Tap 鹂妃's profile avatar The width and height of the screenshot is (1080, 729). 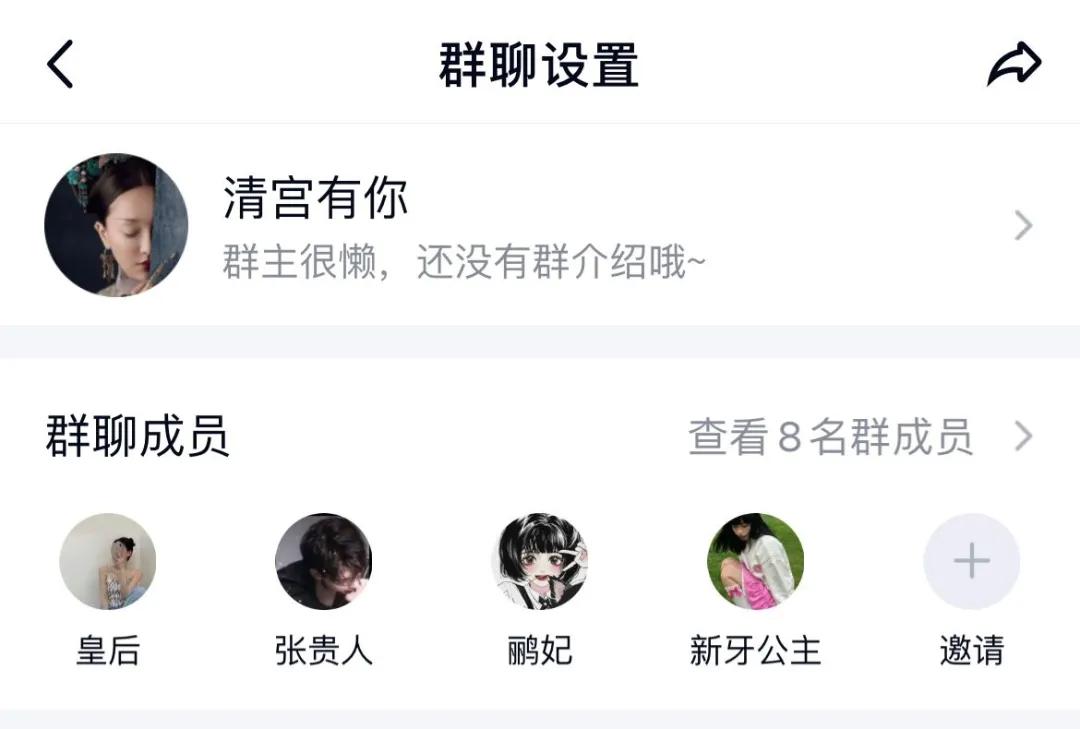[540, 562]
